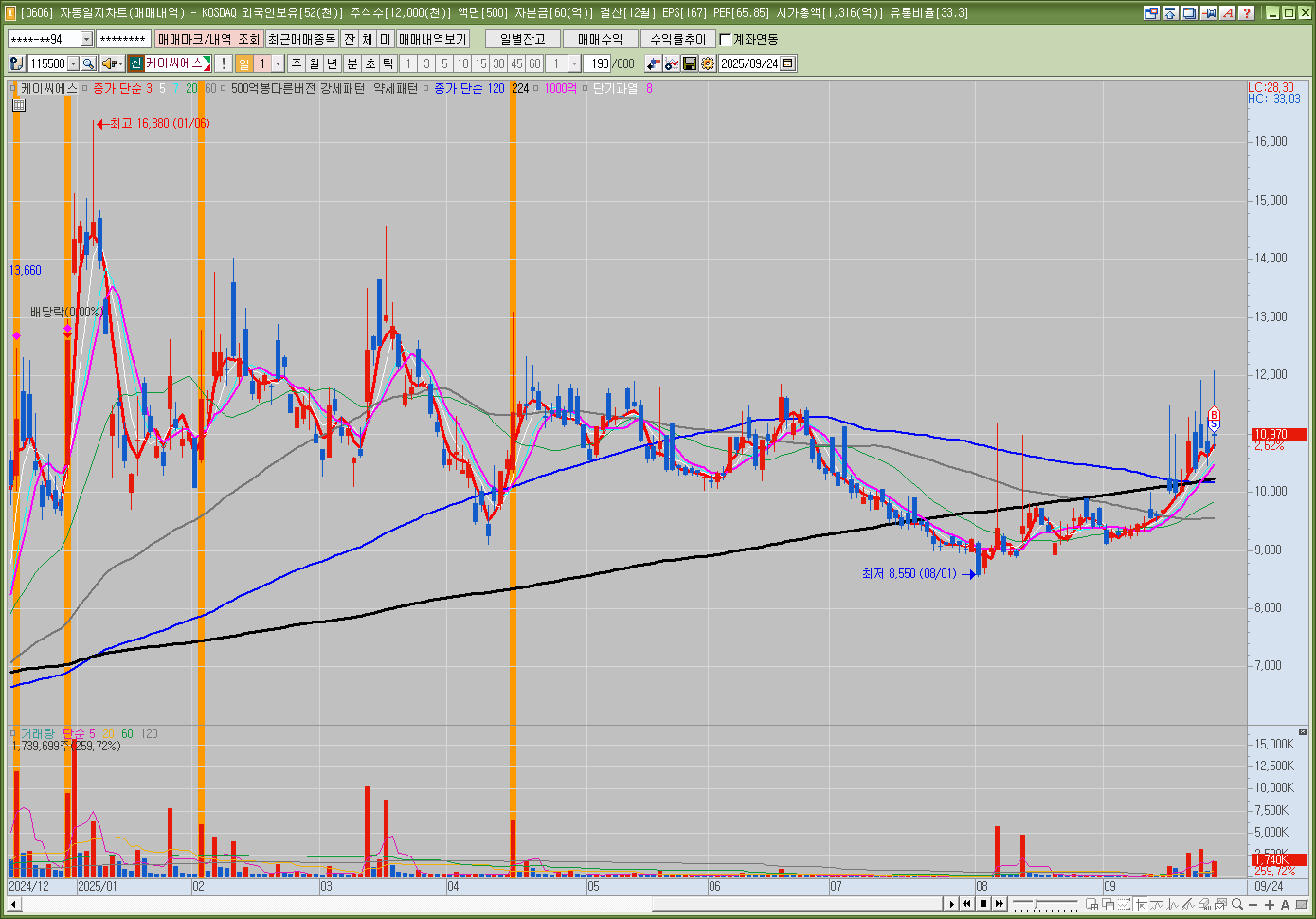Image resolution: width=1316 pixels, height=919 pixels.
Task: Click the red A font icon in title bar
Action: pyautogui.click(x=1228, y=13)
